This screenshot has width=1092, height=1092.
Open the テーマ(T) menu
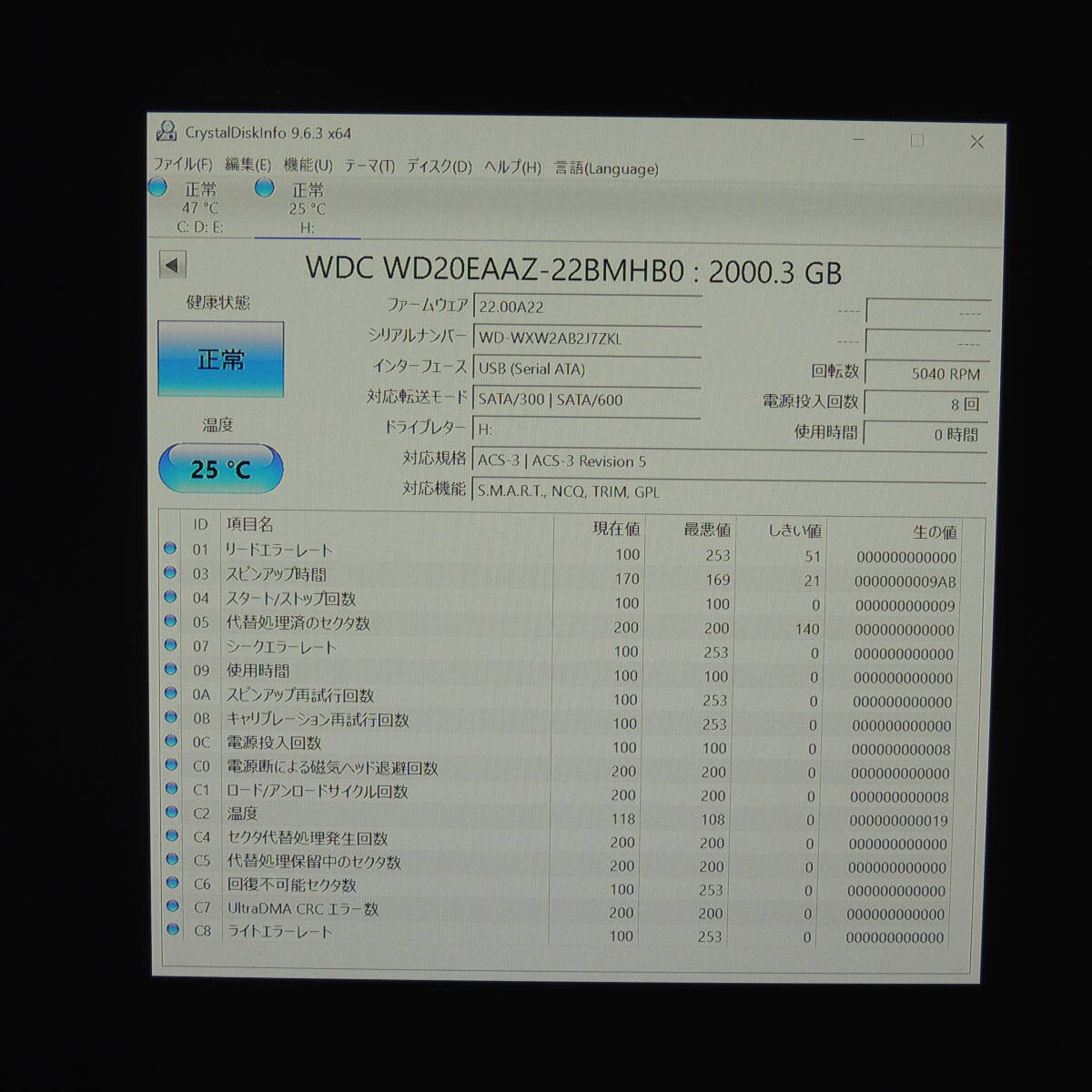(x=369, y=167)
